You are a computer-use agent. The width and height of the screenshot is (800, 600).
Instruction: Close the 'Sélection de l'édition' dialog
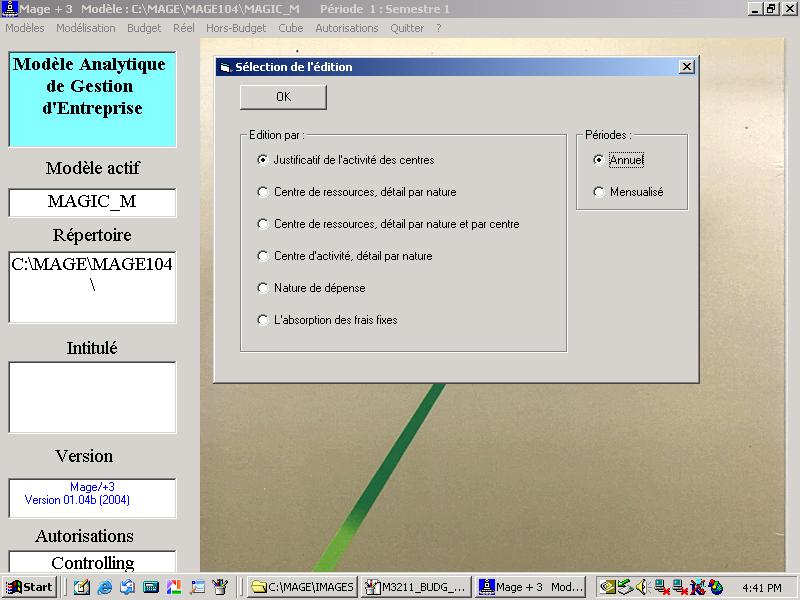pos(687,67)
